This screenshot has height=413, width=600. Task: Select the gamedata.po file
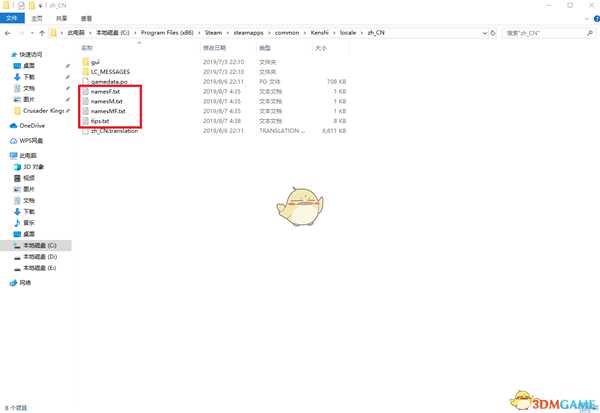click(x=107, y=82)
